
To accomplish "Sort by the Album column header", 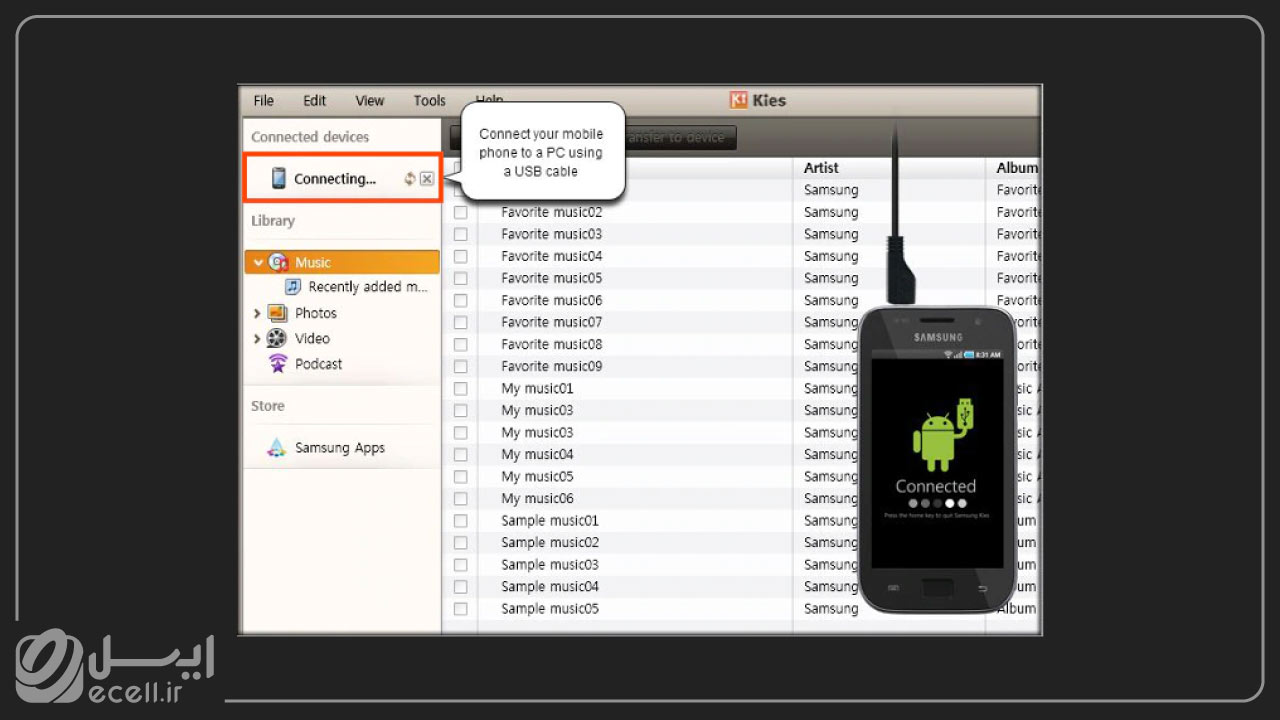I will coord(1017,168).
